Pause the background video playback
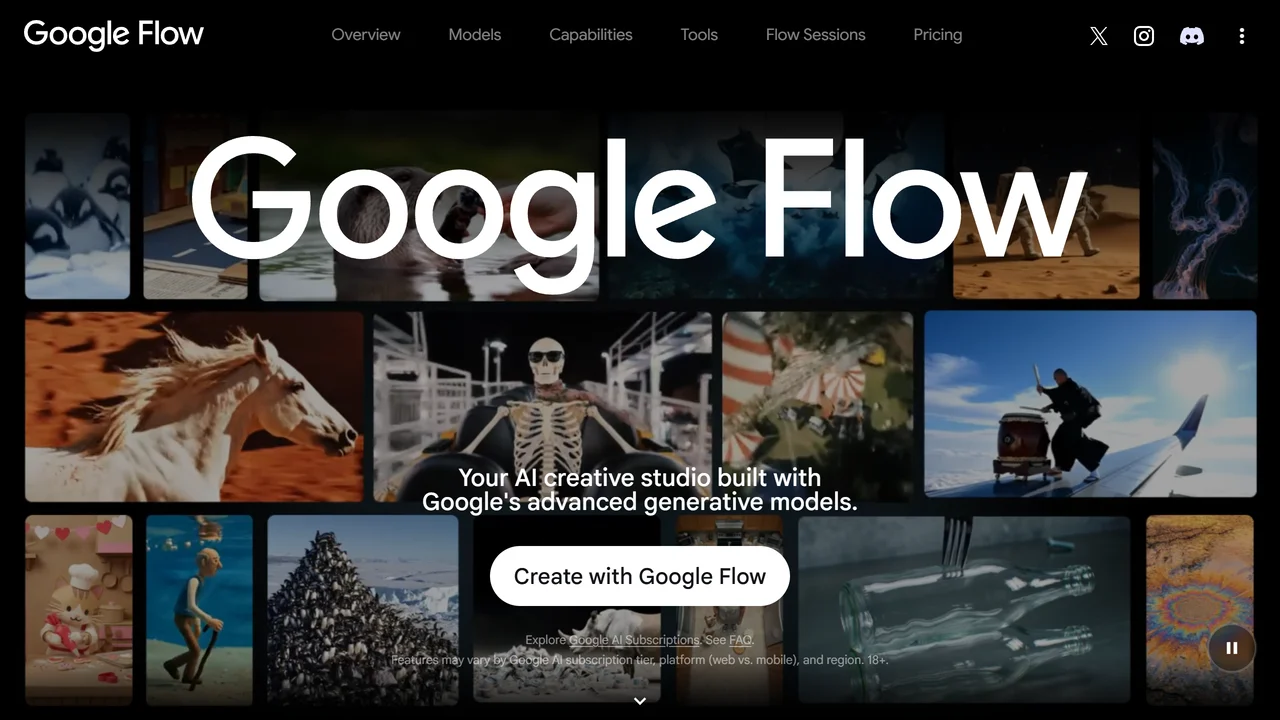Screen dimensions: 1280x720 click(x=1232, y=648)
